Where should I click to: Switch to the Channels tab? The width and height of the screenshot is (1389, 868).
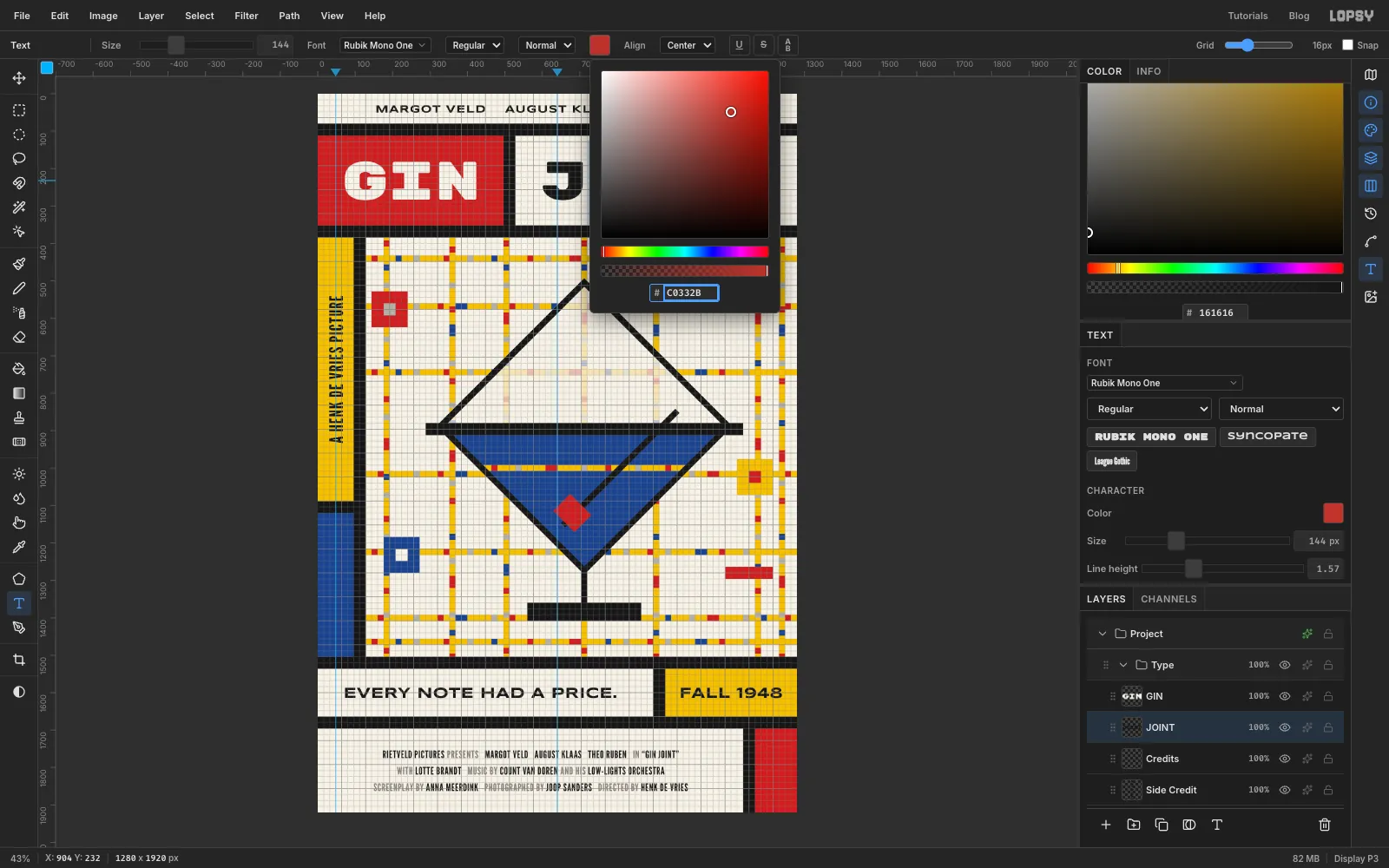coord(1168,599)
